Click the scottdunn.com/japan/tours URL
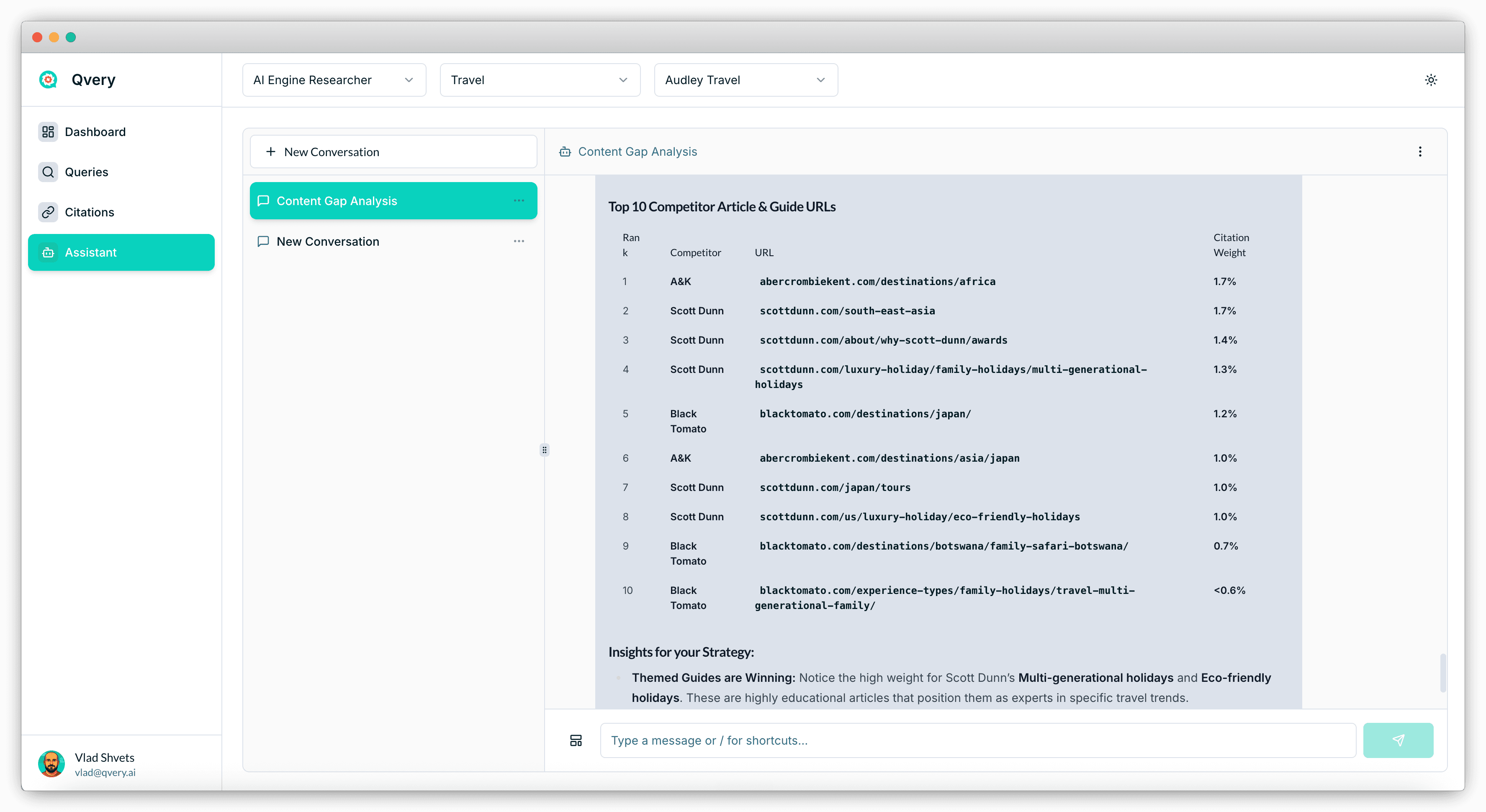 (x=835, y=488)
